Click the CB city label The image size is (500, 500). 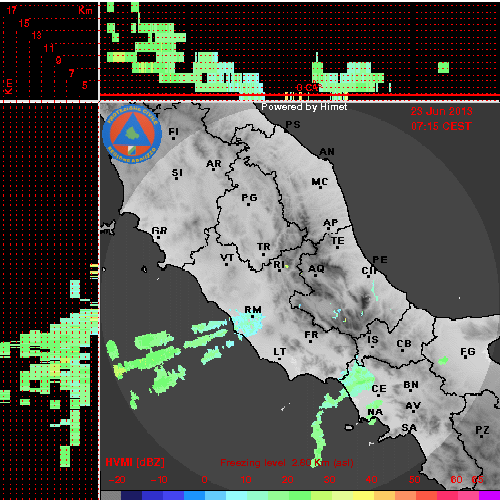pyautogui.click(x=404, y=344)
